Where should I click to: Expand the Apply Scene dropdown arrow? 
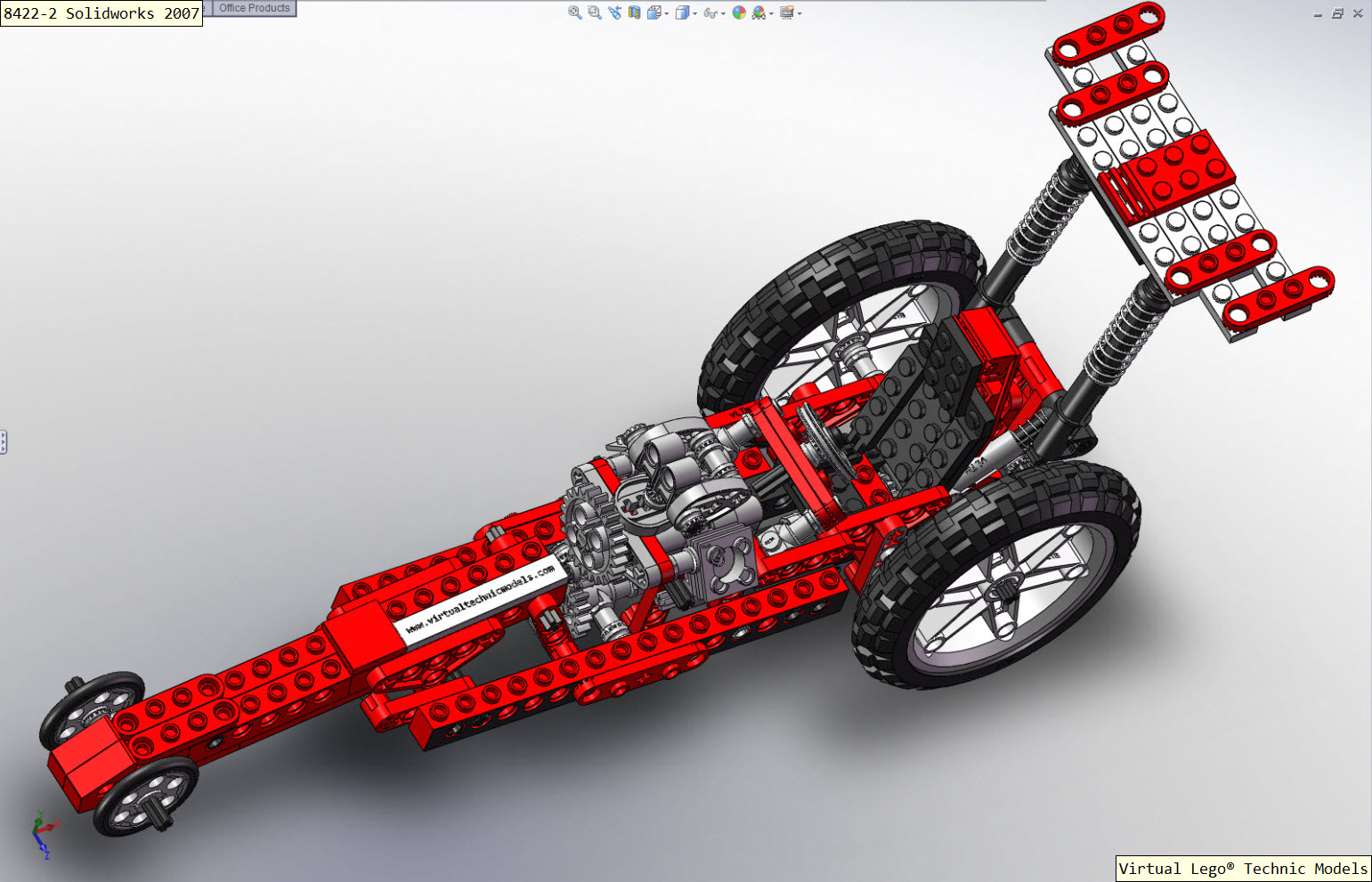[x=771, y=13]
